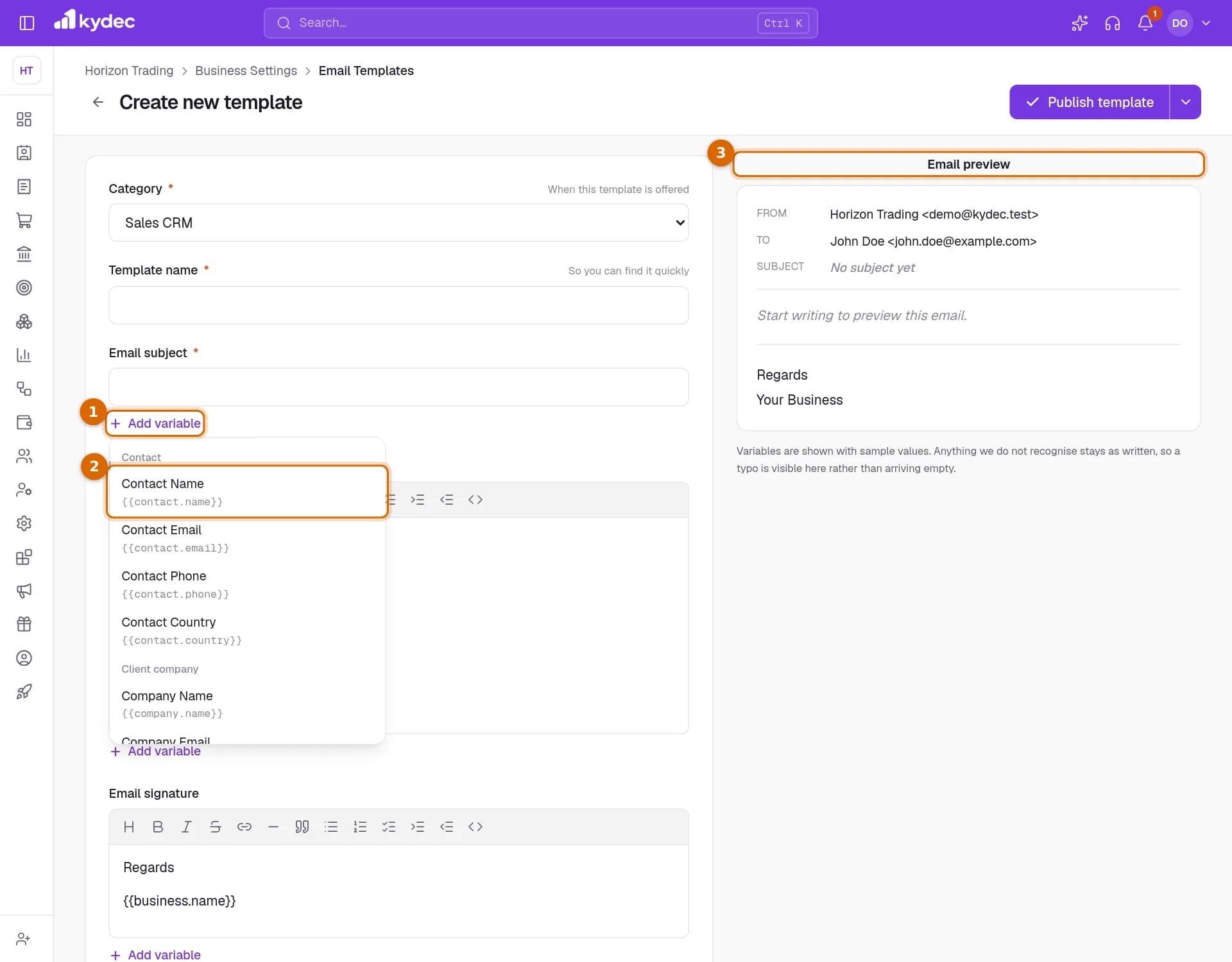Open the DO user avatar
Image resolution: width=1232 pixels, height=962 pixels.
tap(1179, 23)
